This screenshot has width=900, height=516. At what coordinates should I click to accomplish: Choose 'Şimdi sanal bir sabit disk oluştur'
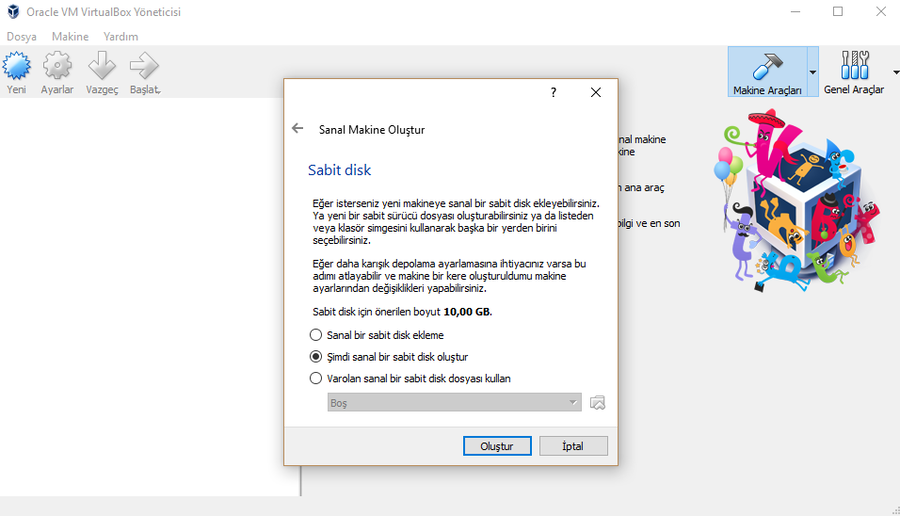[x=317, y=357]
